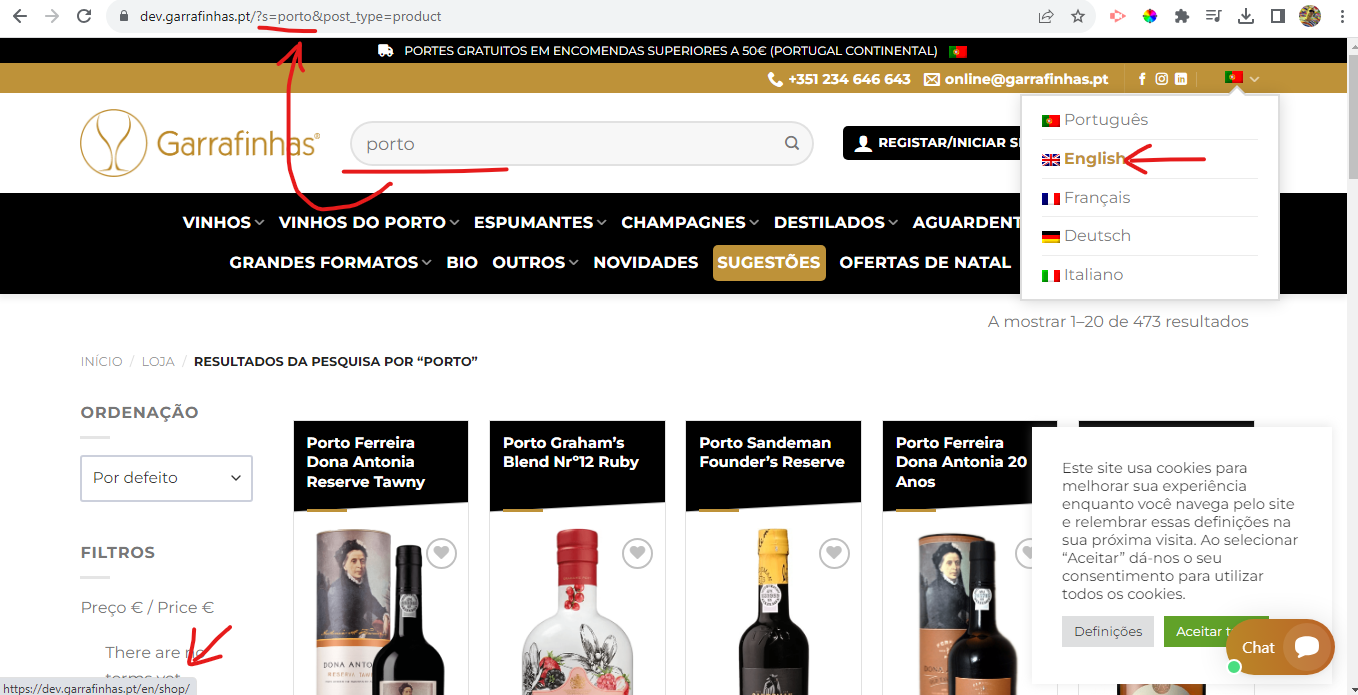Viewport: 1358px width, 695px height.
Task: Expand the Outros menu
Action: (536, 262)
